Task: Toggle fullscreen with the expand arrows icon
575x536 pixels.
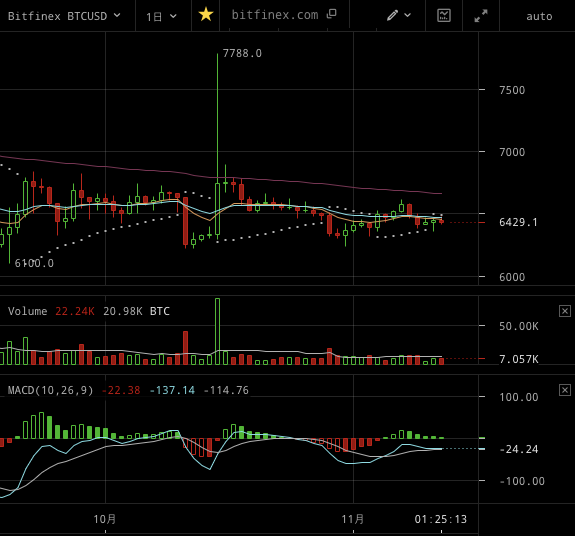Action: pyautogui.click(x=481, y=16)
